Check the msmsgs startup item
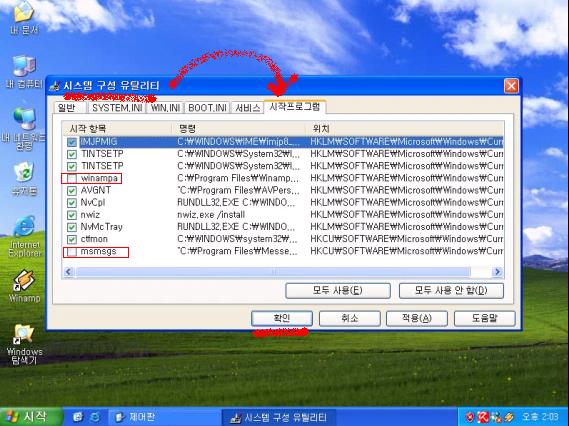 (72, 251)
